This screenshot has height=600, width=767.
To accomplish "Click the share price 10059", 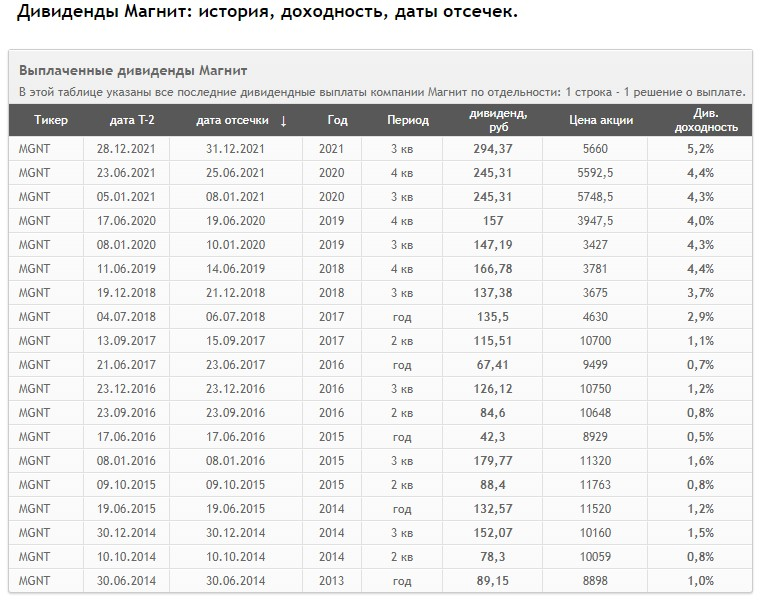I will coord(595,556).
